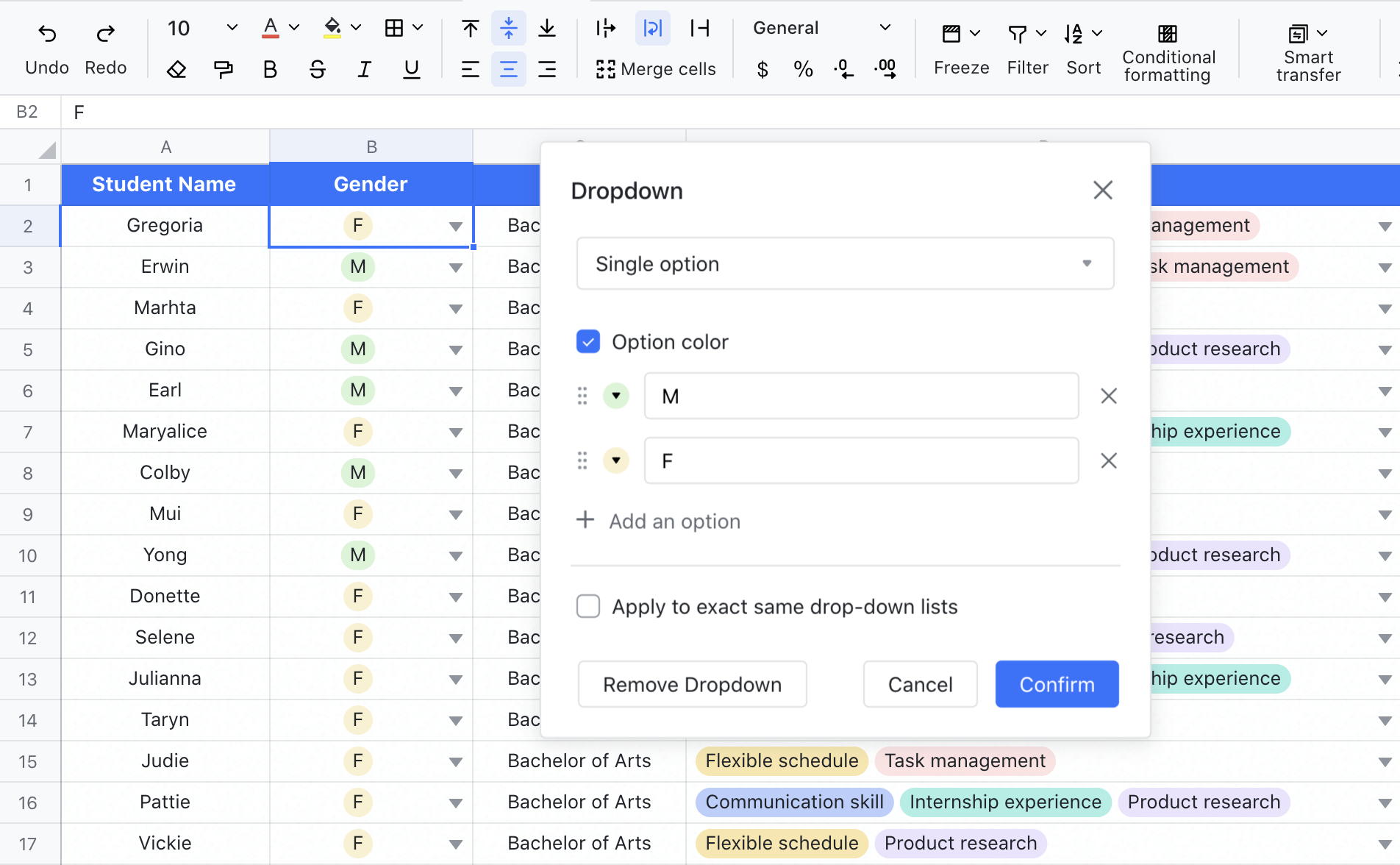Click the text clip icon
1400x865 pixels.
700,28
